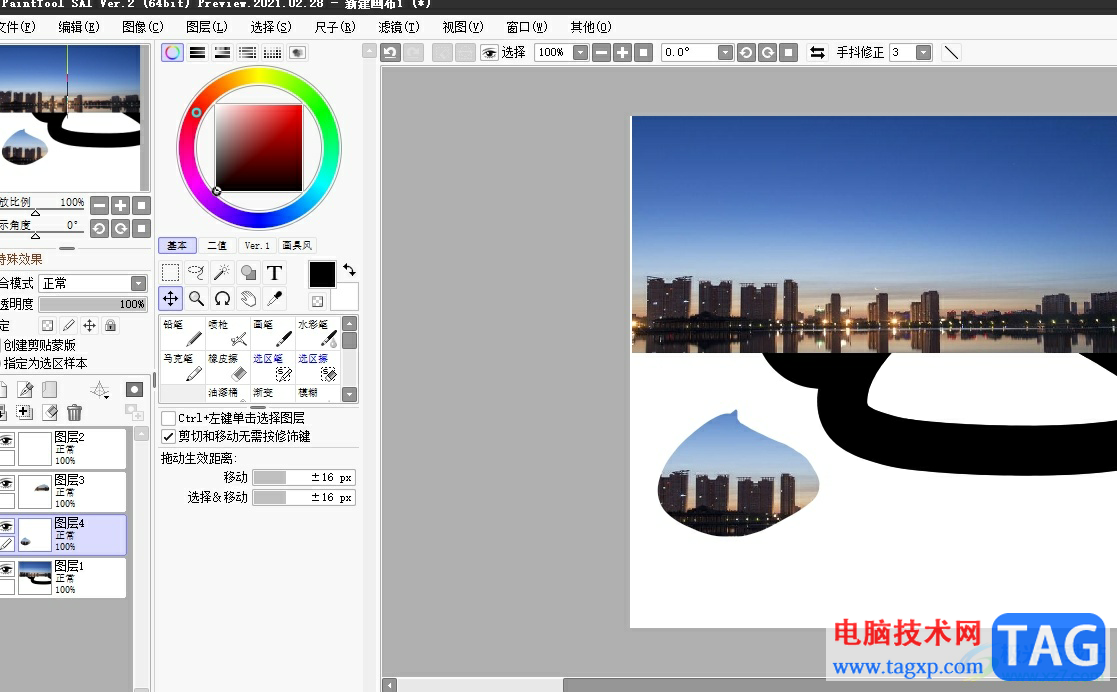Open the 其他(O) menu
The image size is (1117, 692).
[x=591, y=27]
